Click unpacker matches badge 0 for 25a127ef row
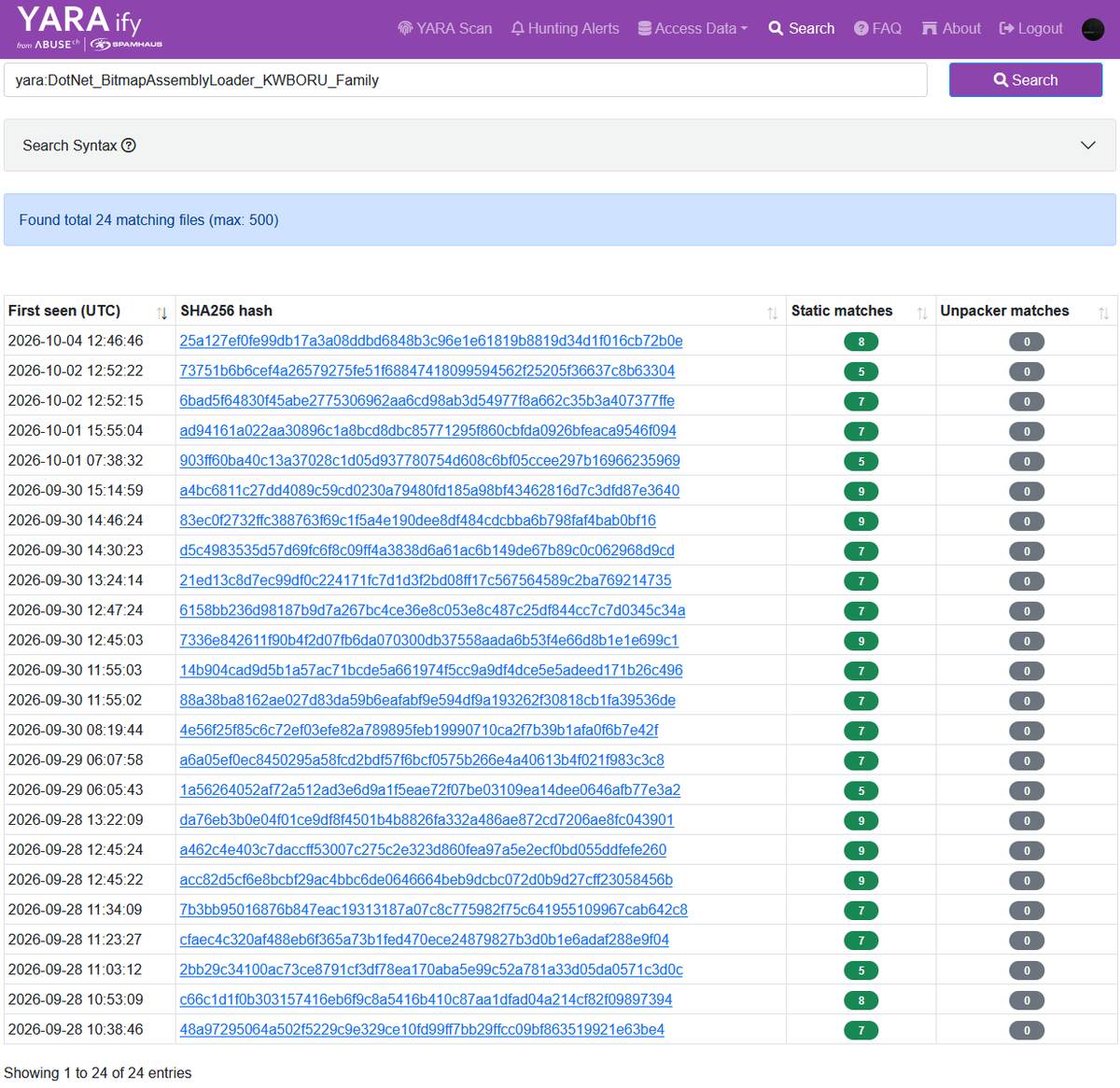Viewport: 1120px width, 1088px height. (1027, 342)
